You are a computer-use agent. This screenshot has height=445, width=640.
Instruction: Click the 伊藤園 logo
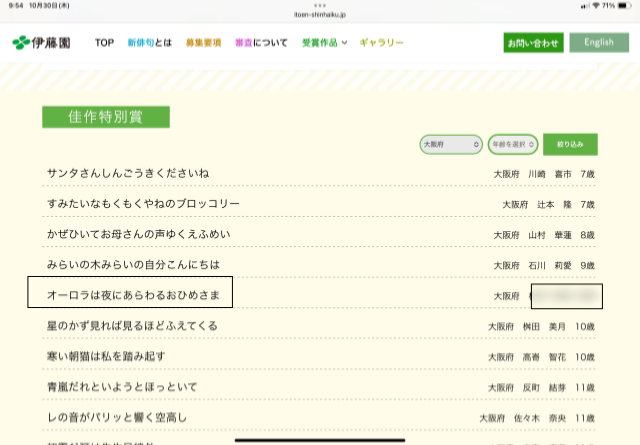[40, 43]
